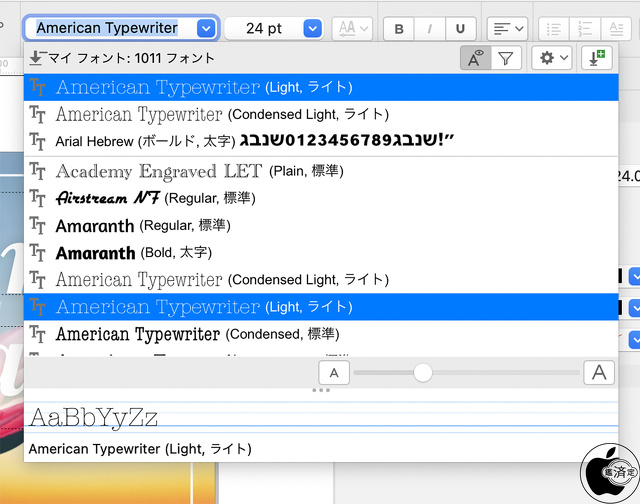Open the AA text size options dropdown

coord(352,29)
